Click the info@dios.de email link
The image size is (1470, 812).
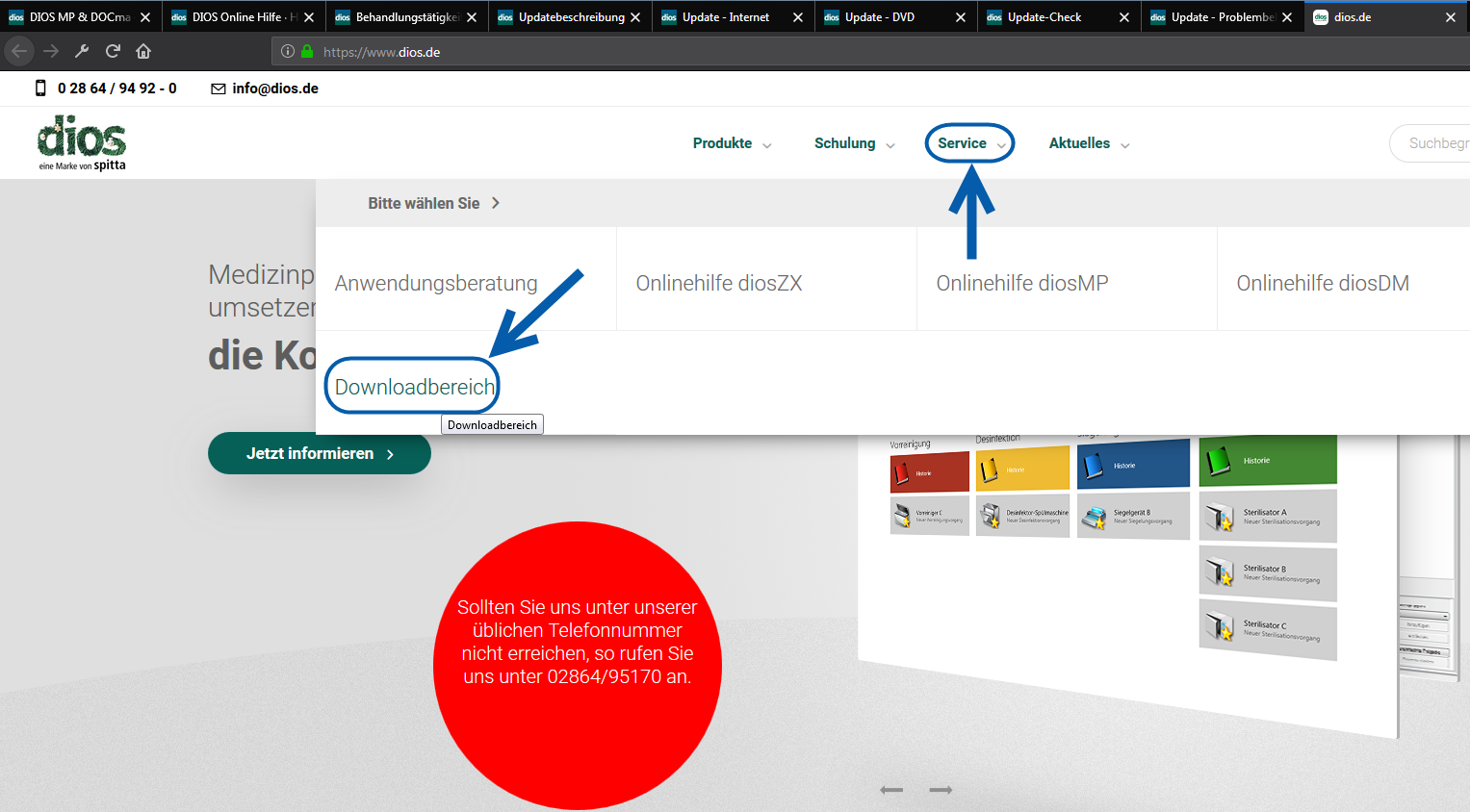[x=275, y=89]
